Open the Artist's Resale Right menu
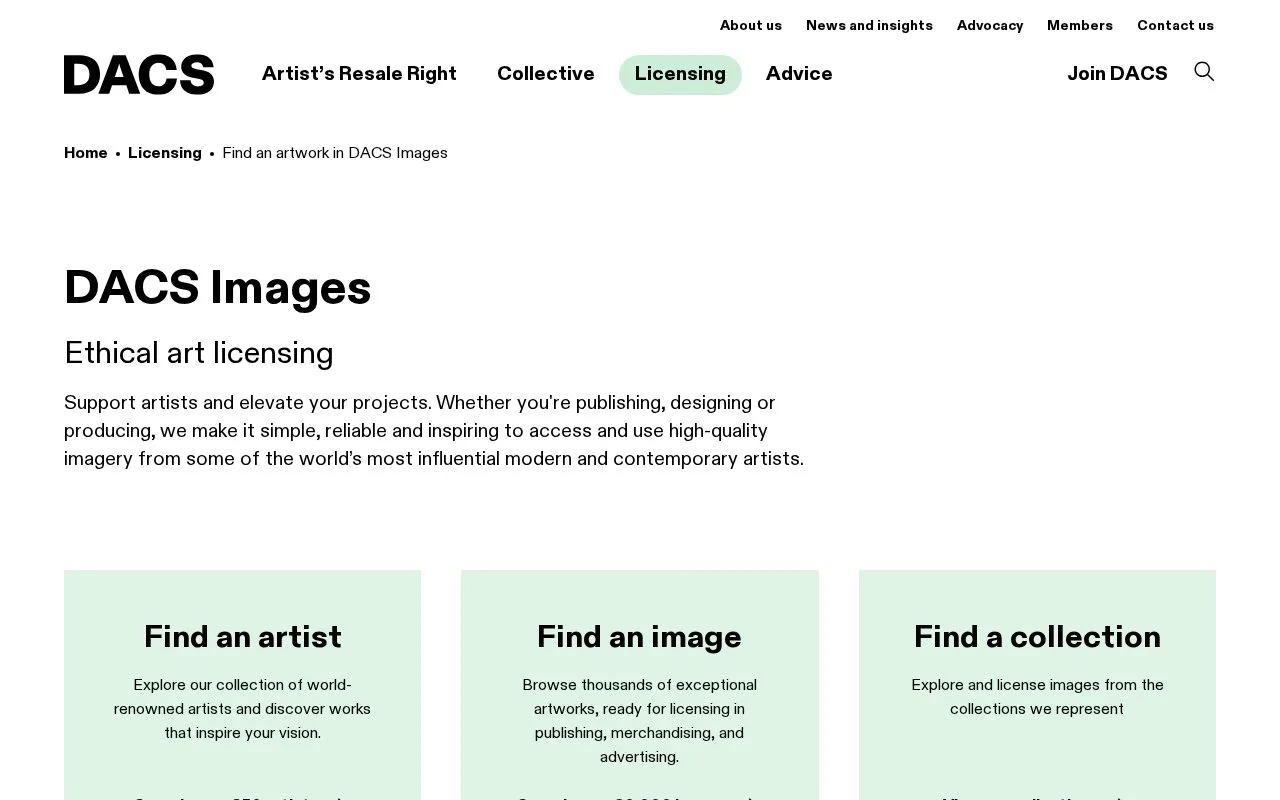 [359, 74]
